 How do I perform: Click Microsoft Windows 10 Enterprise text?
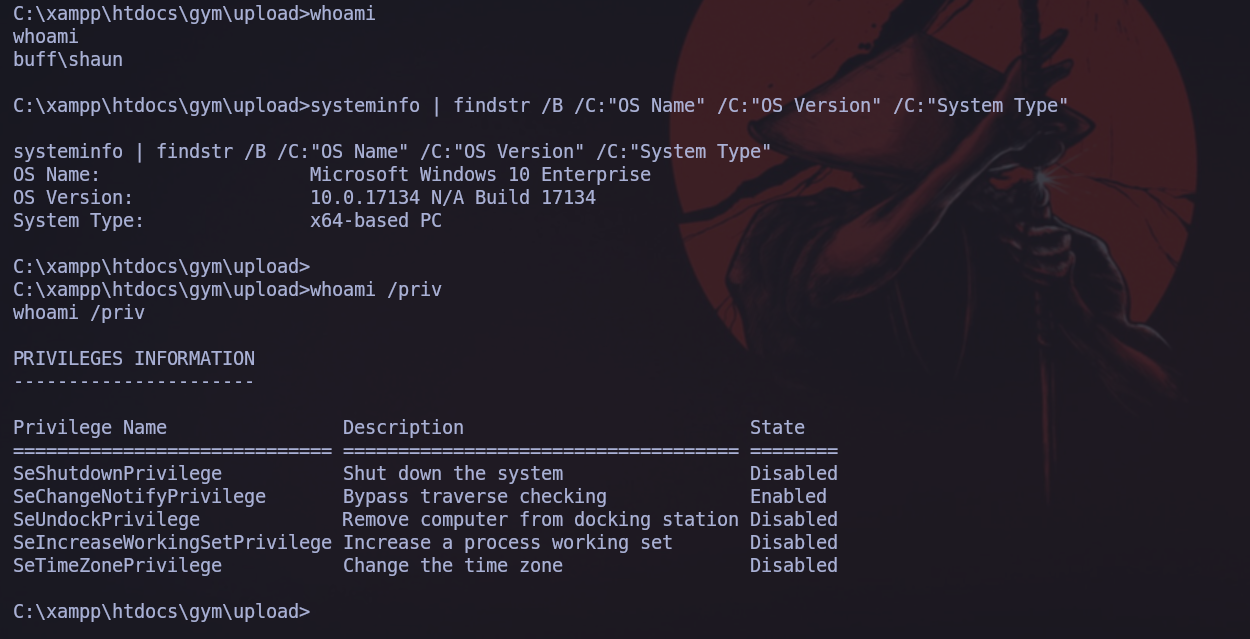480,175
